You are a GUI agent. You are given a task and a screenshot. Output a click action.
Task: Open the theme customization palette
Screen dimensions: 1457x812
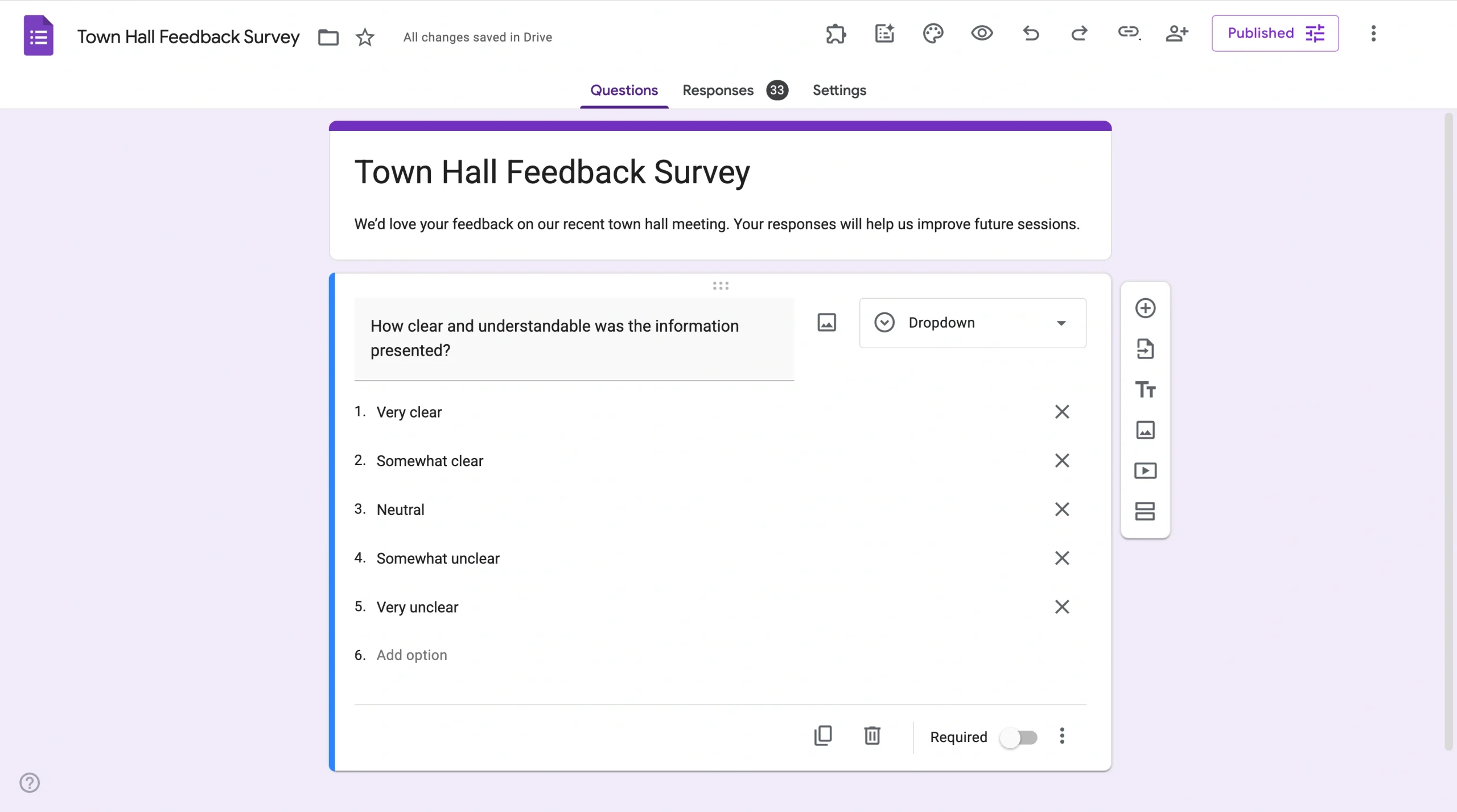933,34
